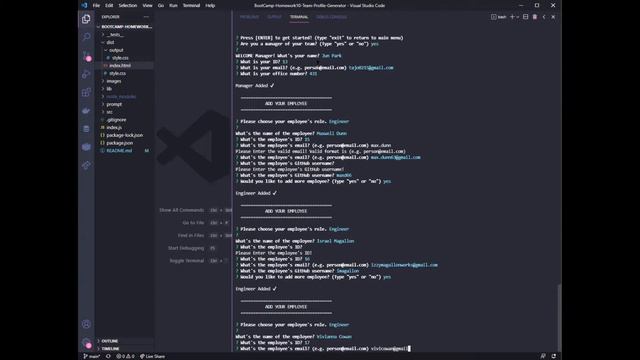The image size is (640, 360).
Task: Open package-lock.json
Action: 124,136
